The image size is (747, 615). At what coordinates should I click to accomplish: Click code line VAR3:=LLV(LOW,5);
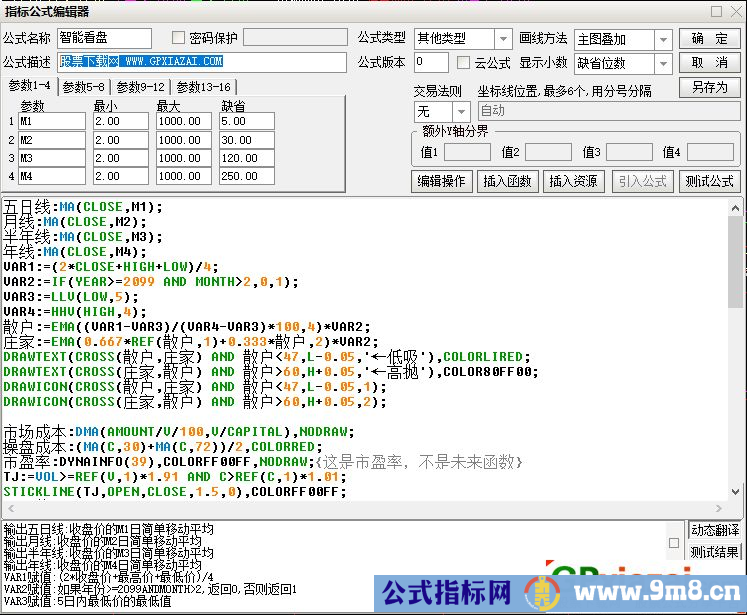71,297
